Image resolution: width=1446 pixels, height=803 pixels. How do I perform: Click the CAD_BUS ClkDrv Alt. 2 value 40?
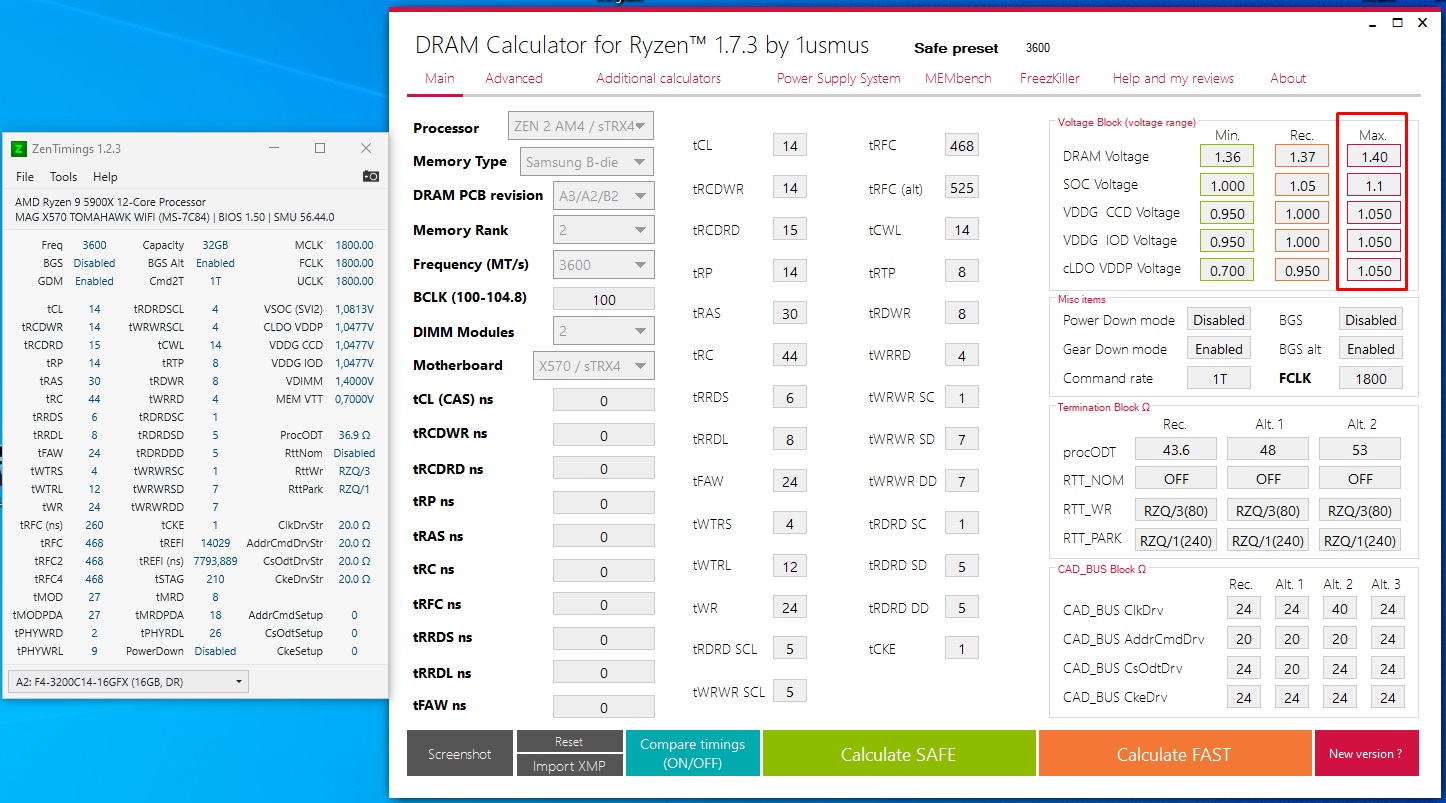click(x=1340, y=609)
